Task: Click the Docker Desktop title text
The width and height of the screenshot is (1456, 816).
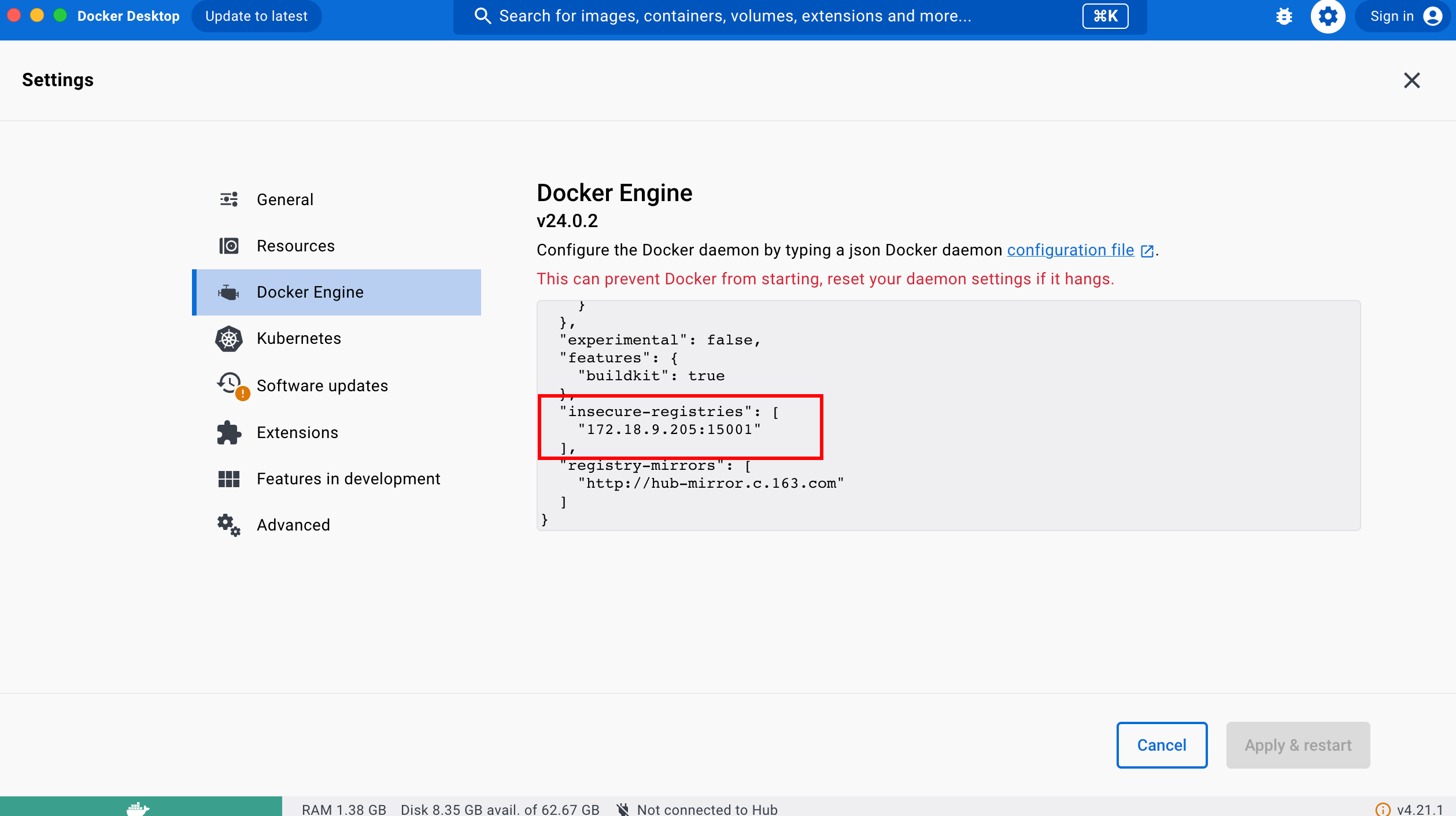Action: (x=128, y=16)
